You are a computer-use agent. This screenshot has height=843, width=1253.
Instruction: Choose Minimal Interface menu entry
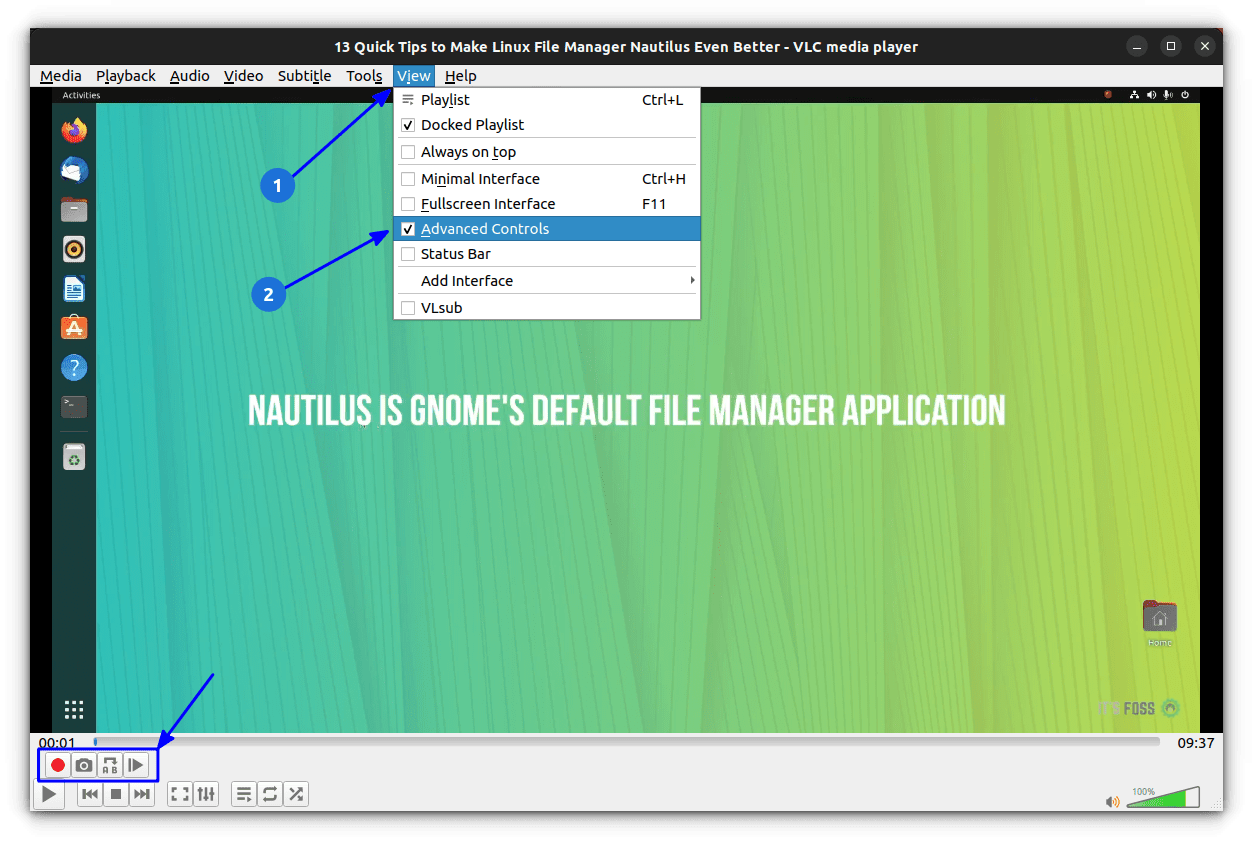coord(480,179)
